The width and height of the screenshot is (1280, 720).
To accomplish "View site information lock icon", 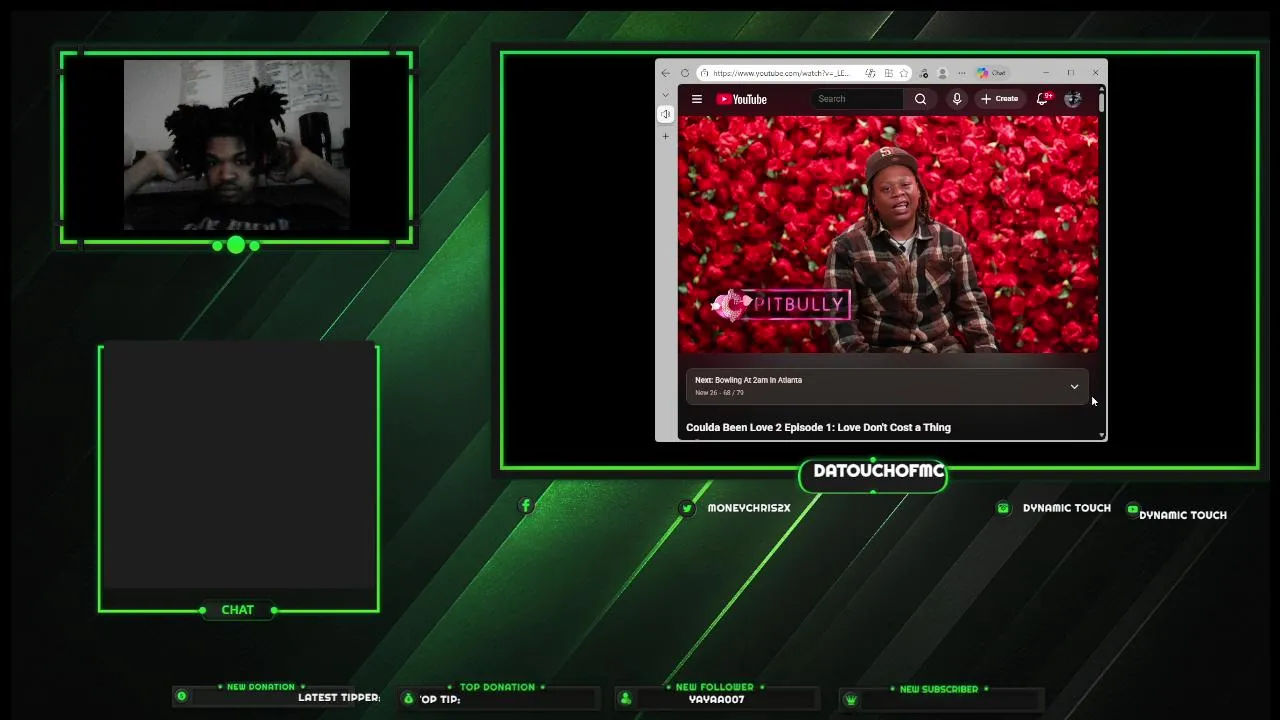I will coord(704,73).
